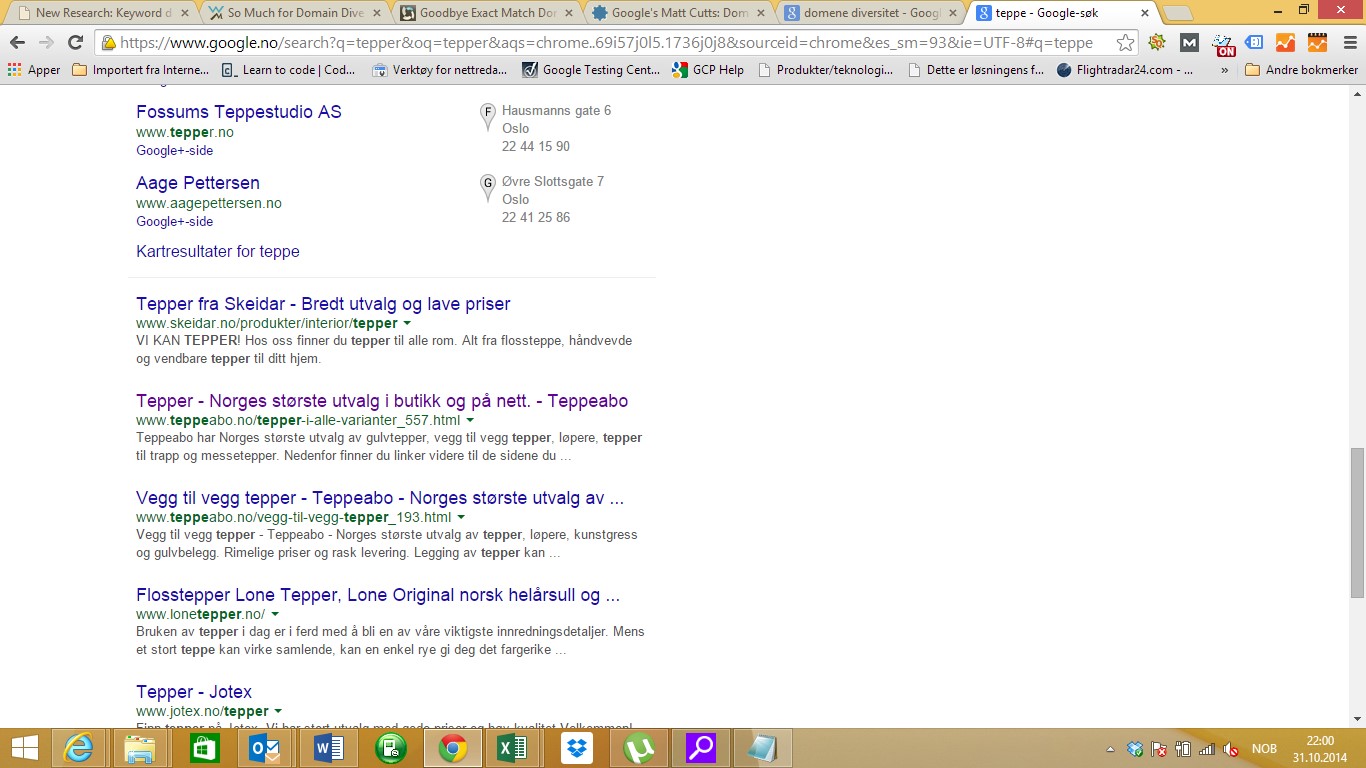
Task: Open dropdown arrow next to jotex.no/tepper URL
Action: tap(278, 712)
